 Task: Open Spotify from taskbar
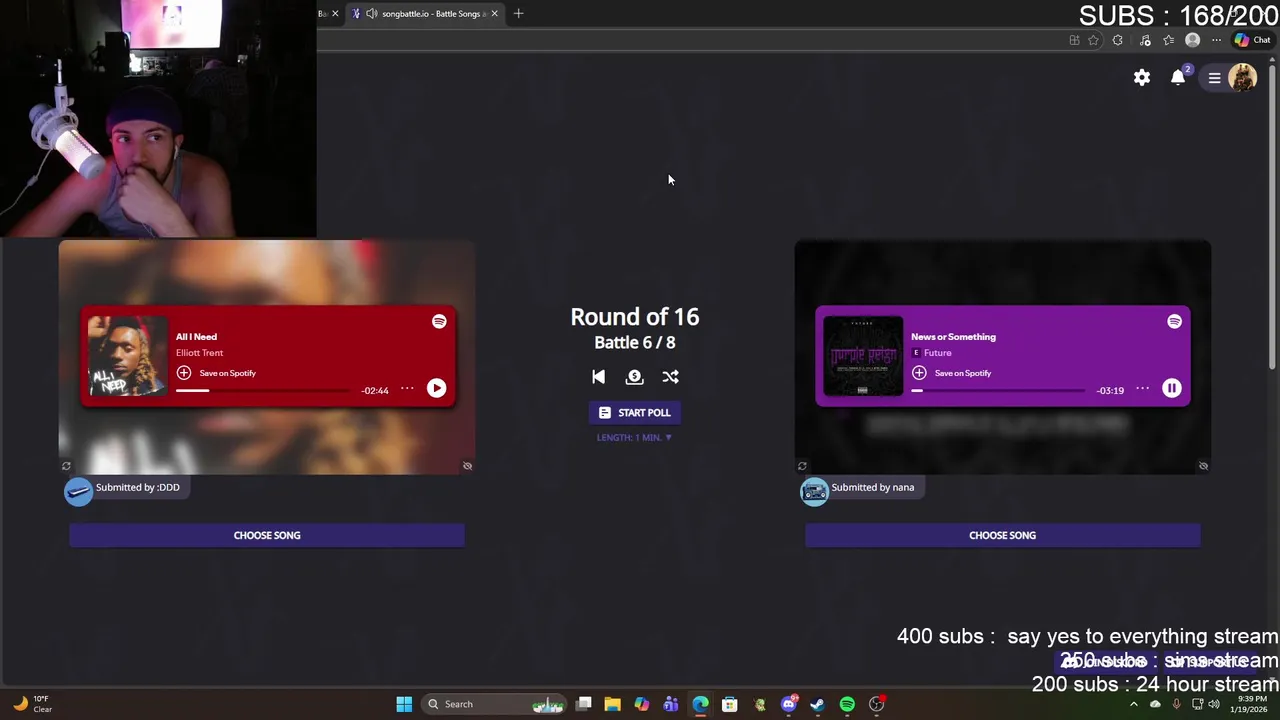[x=847, y=704]
